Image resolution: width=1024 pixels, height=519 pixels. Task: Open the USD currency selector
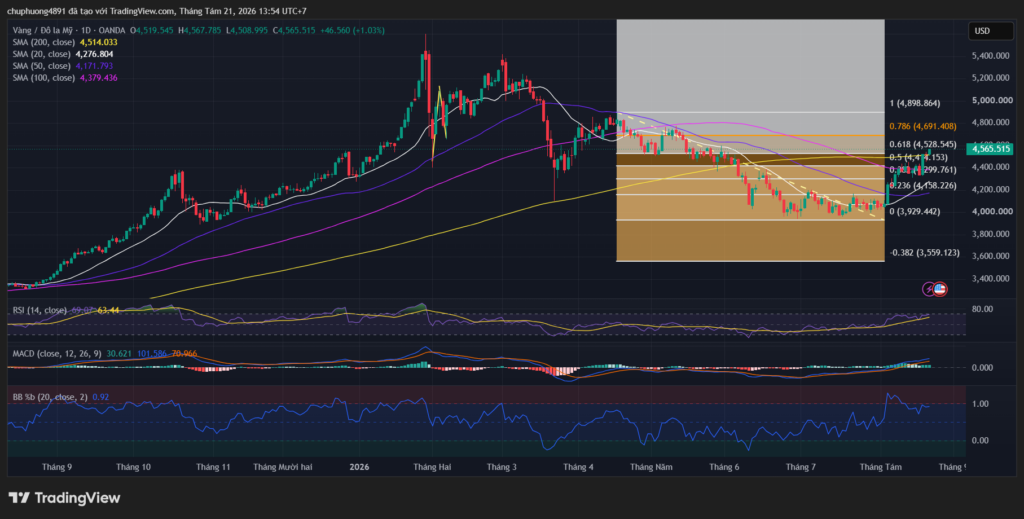[x=990, y=31]
